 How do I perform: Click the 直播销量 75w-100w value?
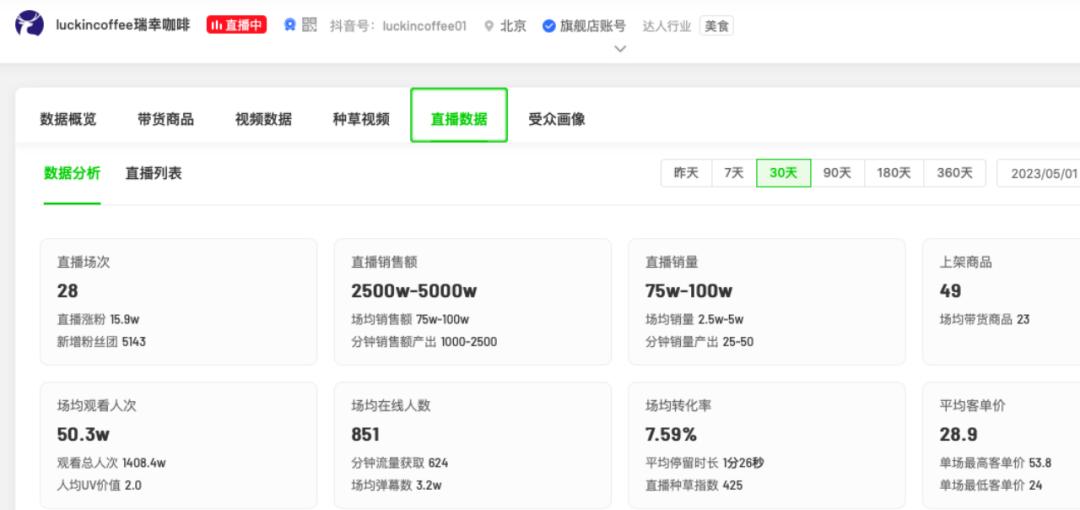point(689,291)
